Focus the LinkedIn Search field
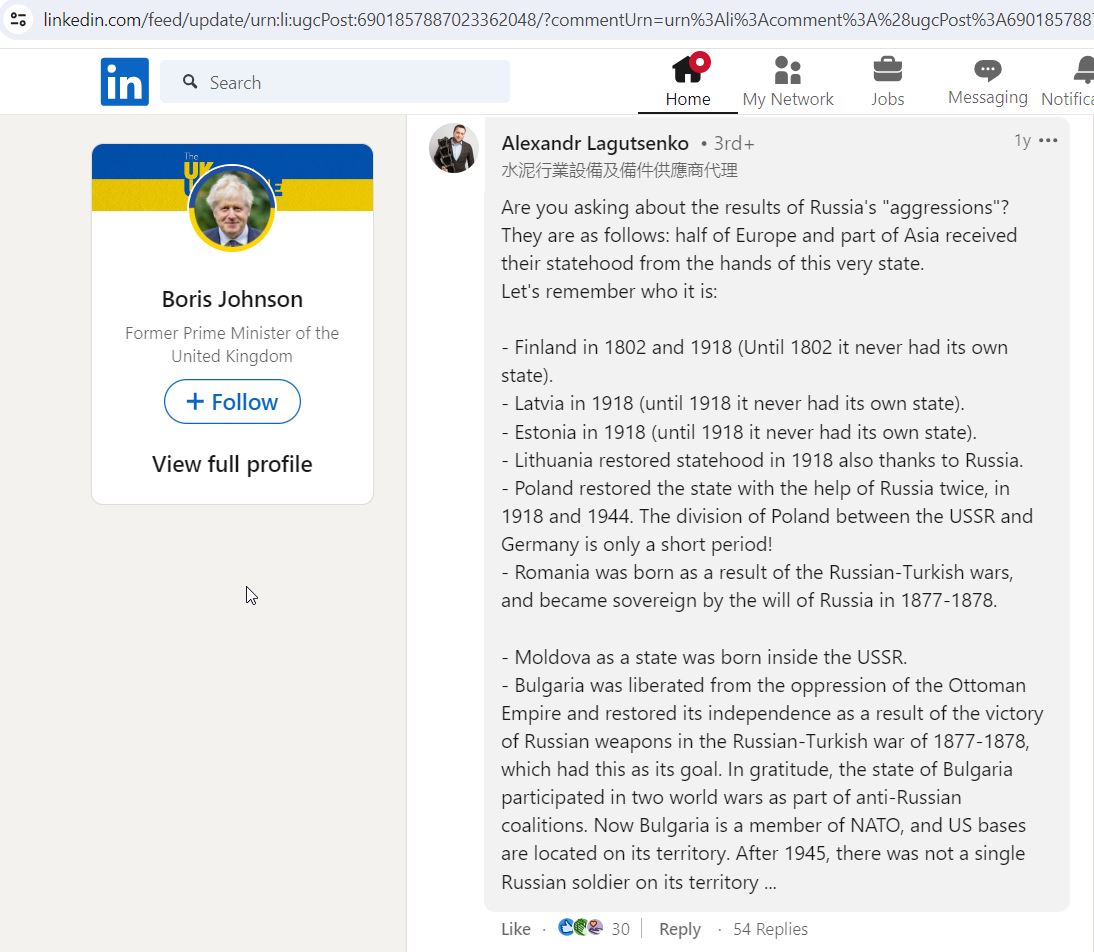The width and height of the screenshot is (1094, 952). coord(335,82)
